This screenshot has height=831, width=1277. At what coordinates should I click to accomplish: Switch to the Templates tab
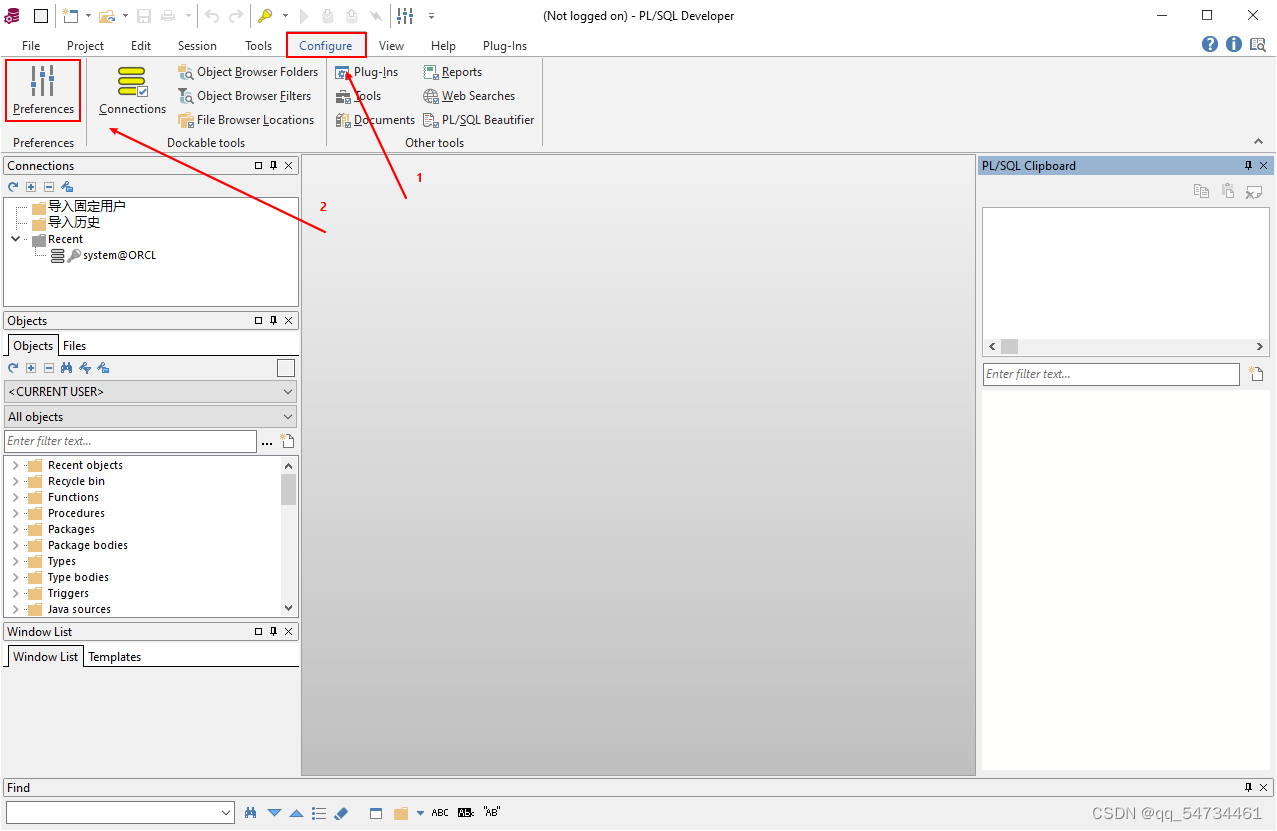point(115,657)
